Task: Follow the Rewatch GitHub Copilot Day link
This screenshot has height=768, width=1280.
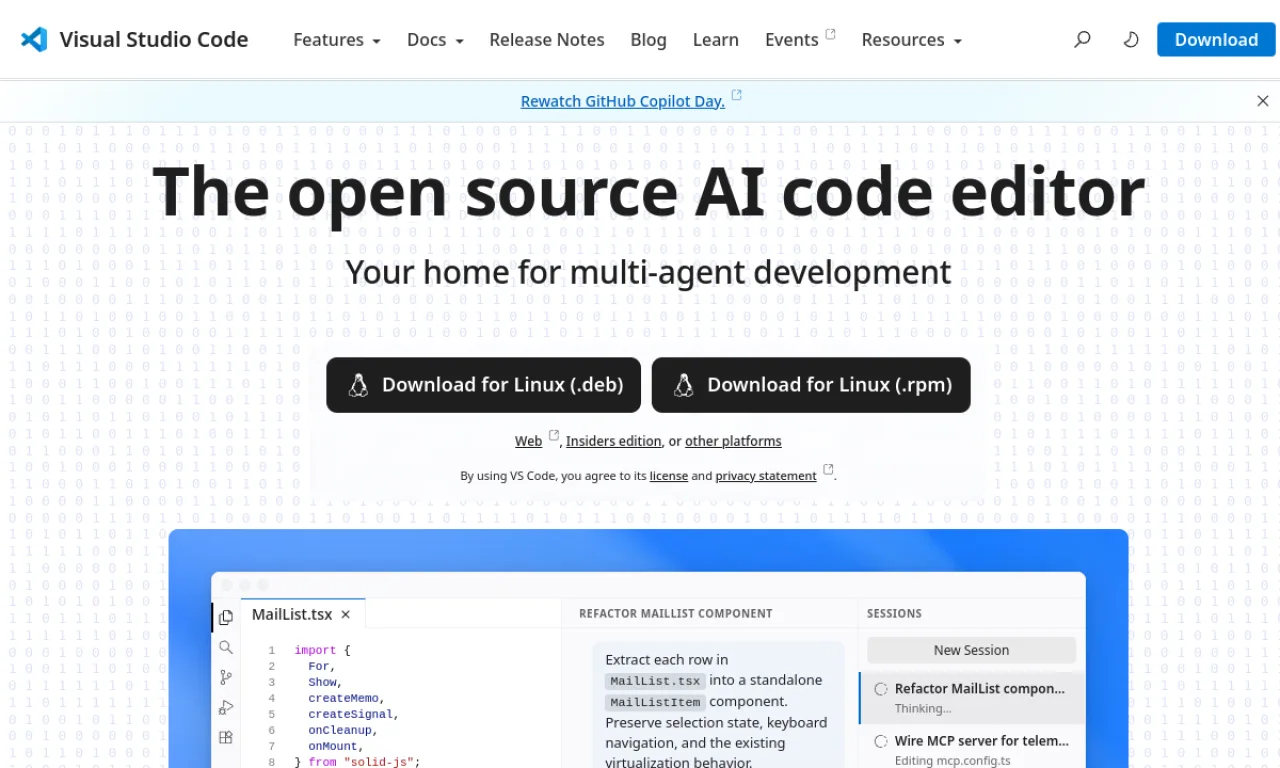Action: 622,101
